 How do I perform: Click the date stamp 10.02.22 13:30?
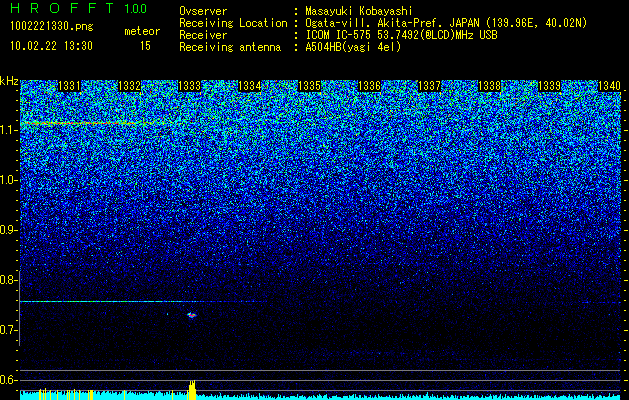(x=51, y=46)
